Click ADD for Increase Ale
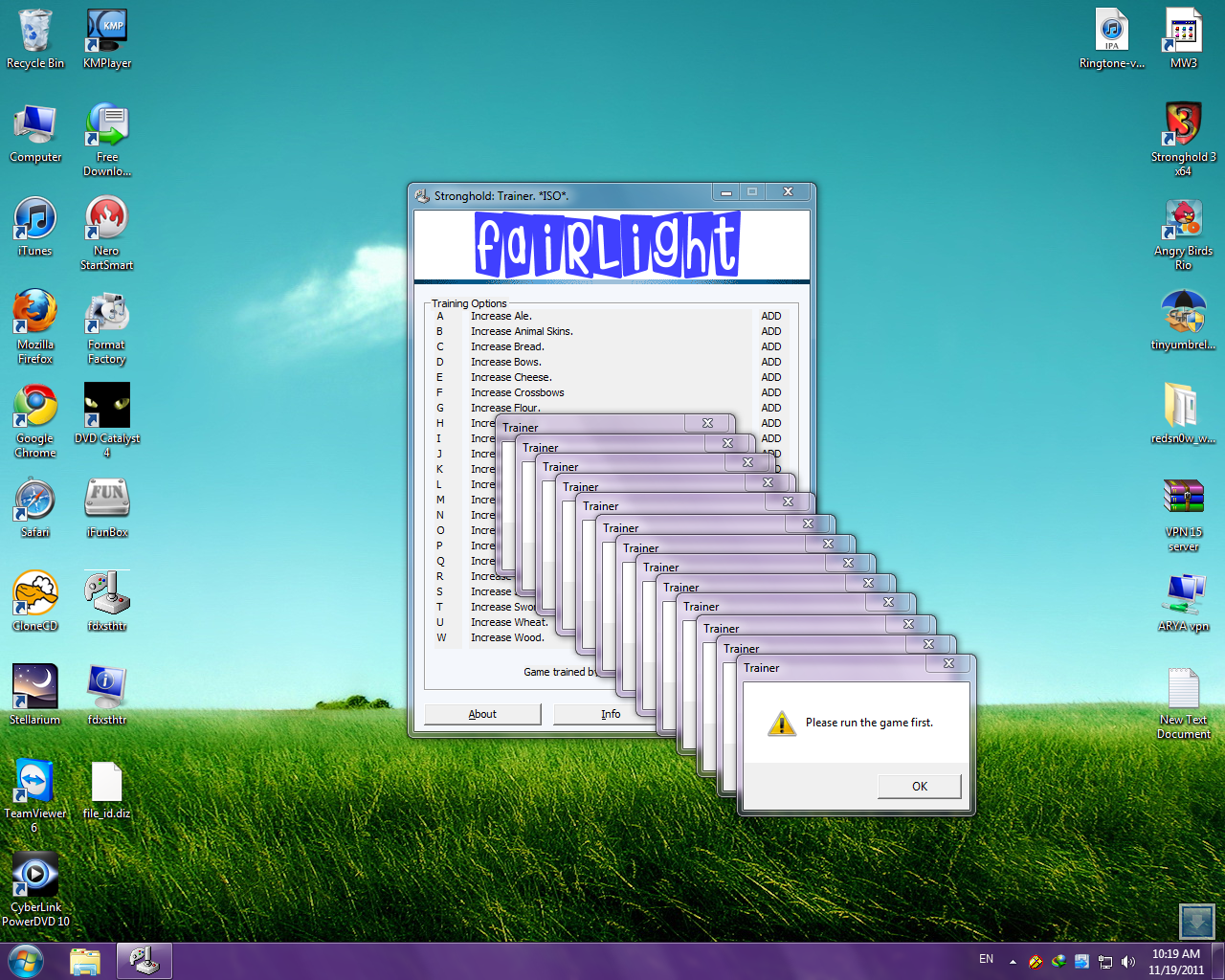The width and height of the screenshot is (1225, 980). pos(771,316)
